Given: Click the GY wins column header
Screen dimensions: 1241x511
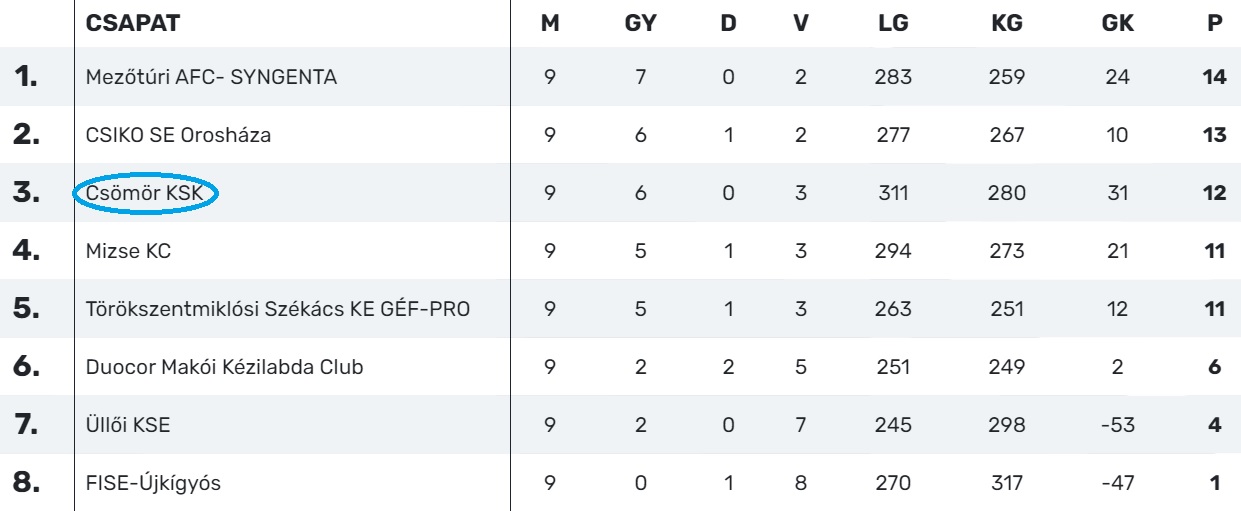Looking at the screenshot, I should 640,24.
